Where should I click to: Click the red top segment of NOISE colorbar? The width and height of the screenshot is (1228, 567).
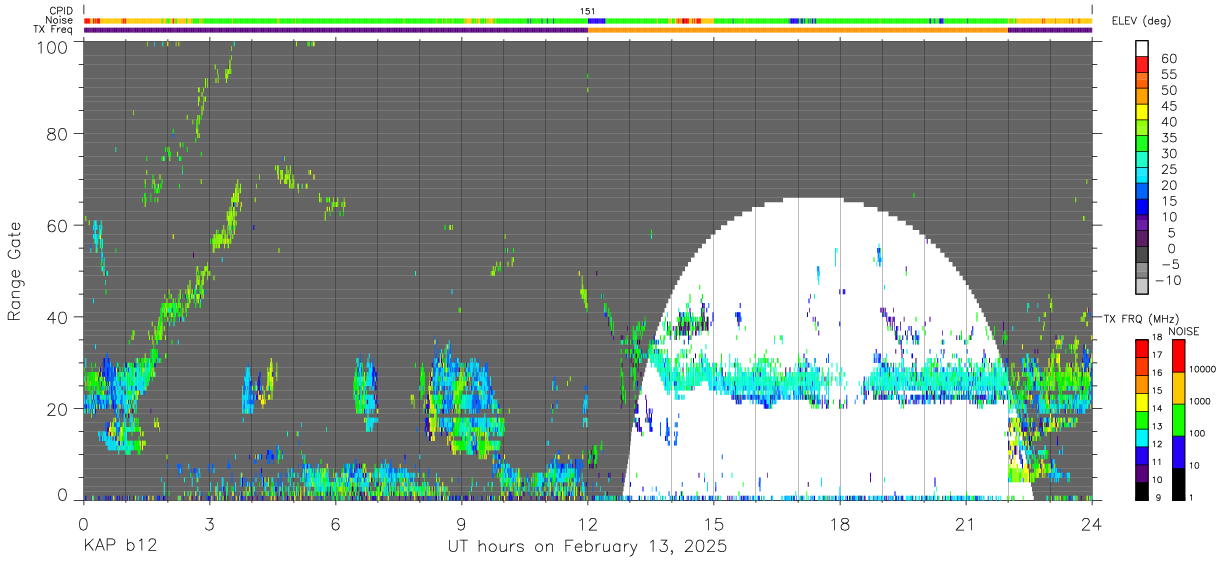coord(1178,355)
